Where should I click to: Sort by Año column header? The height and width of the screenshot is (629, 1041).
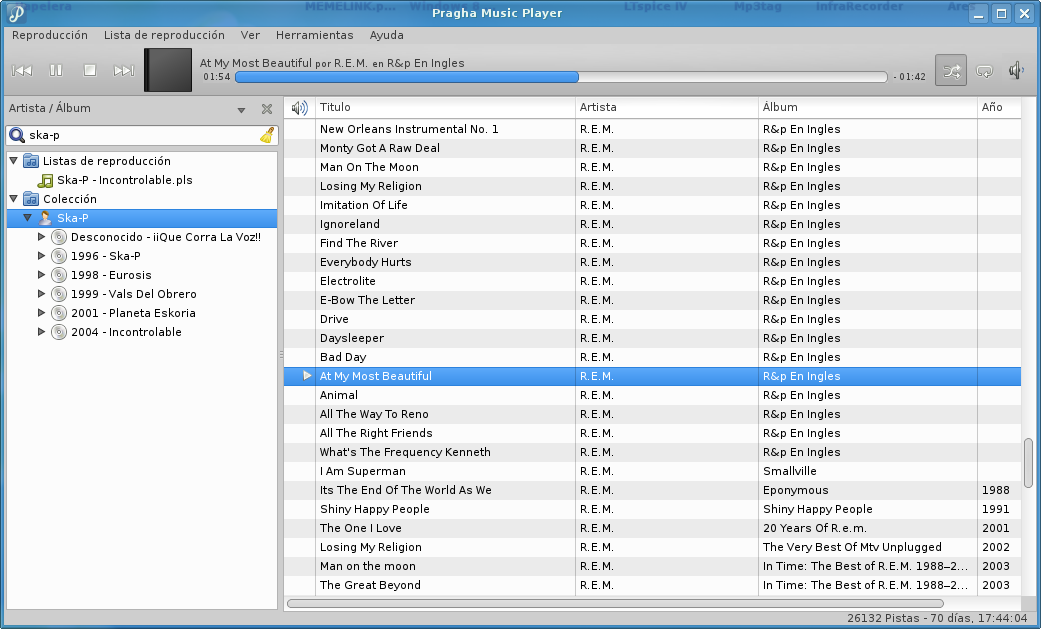999,108
